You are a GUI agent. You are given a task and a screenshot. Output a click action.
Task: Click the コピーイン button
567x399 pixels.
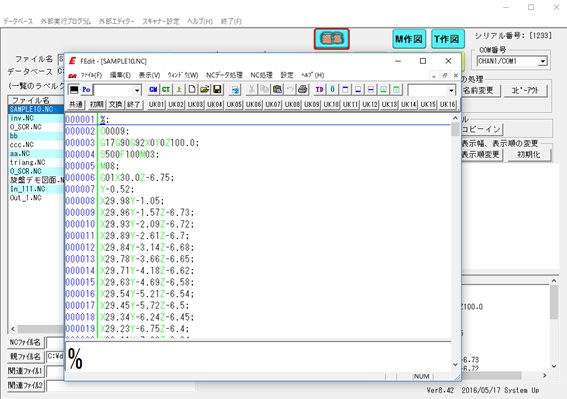point(482,129)
